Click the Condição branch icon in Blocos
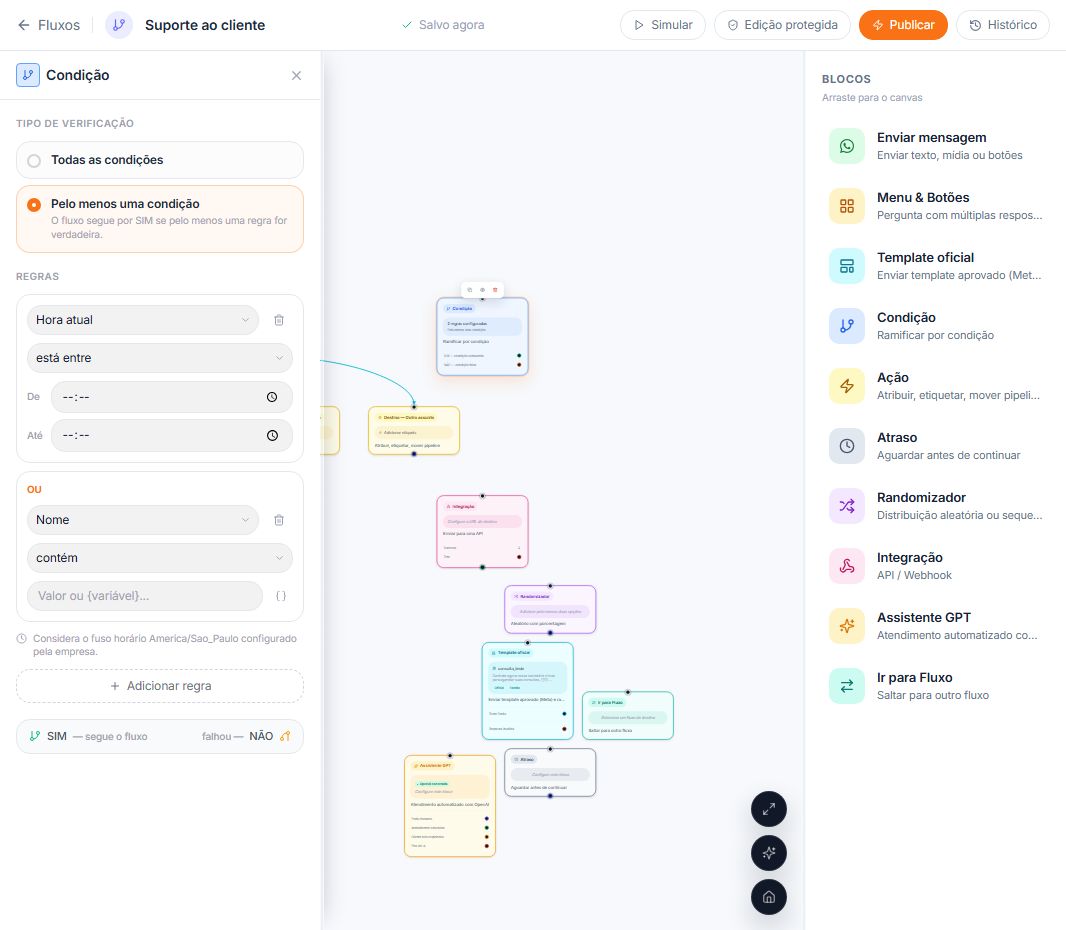This screenshot has width=1066, height=930. (x=846, y=326)
